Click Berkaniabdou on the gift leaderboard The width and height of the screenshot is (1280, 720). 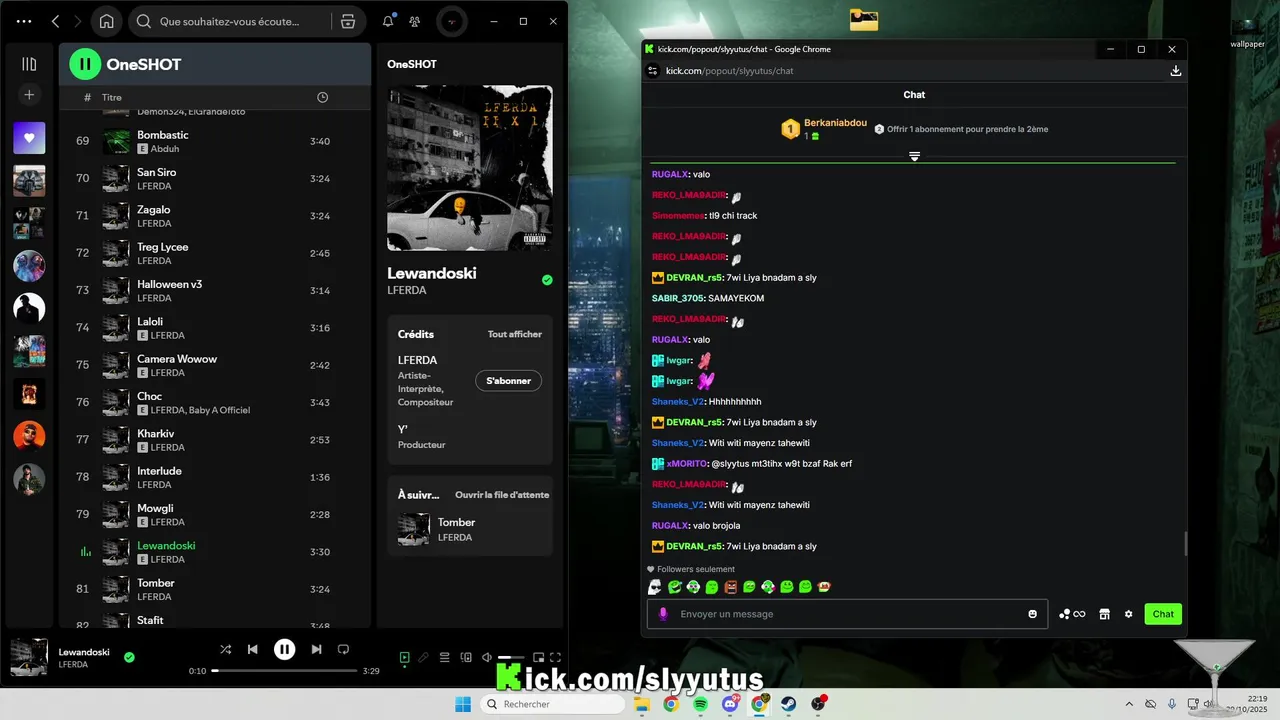[835, 122]
